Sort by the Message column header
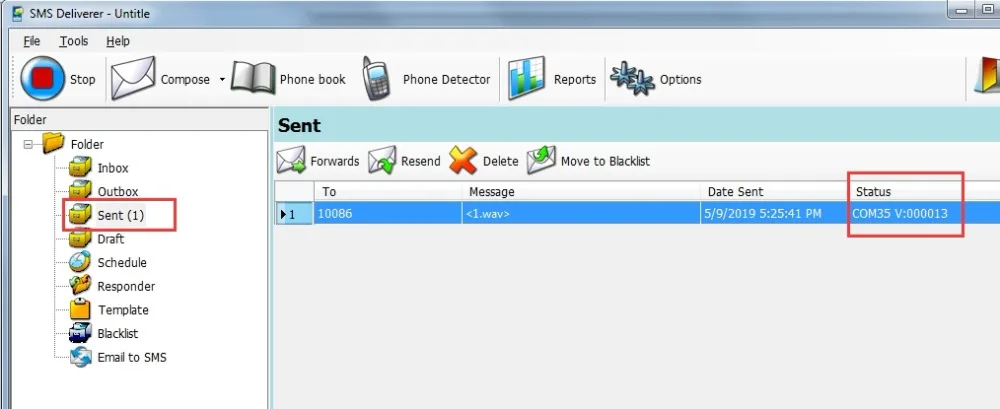 click(582, 191)
